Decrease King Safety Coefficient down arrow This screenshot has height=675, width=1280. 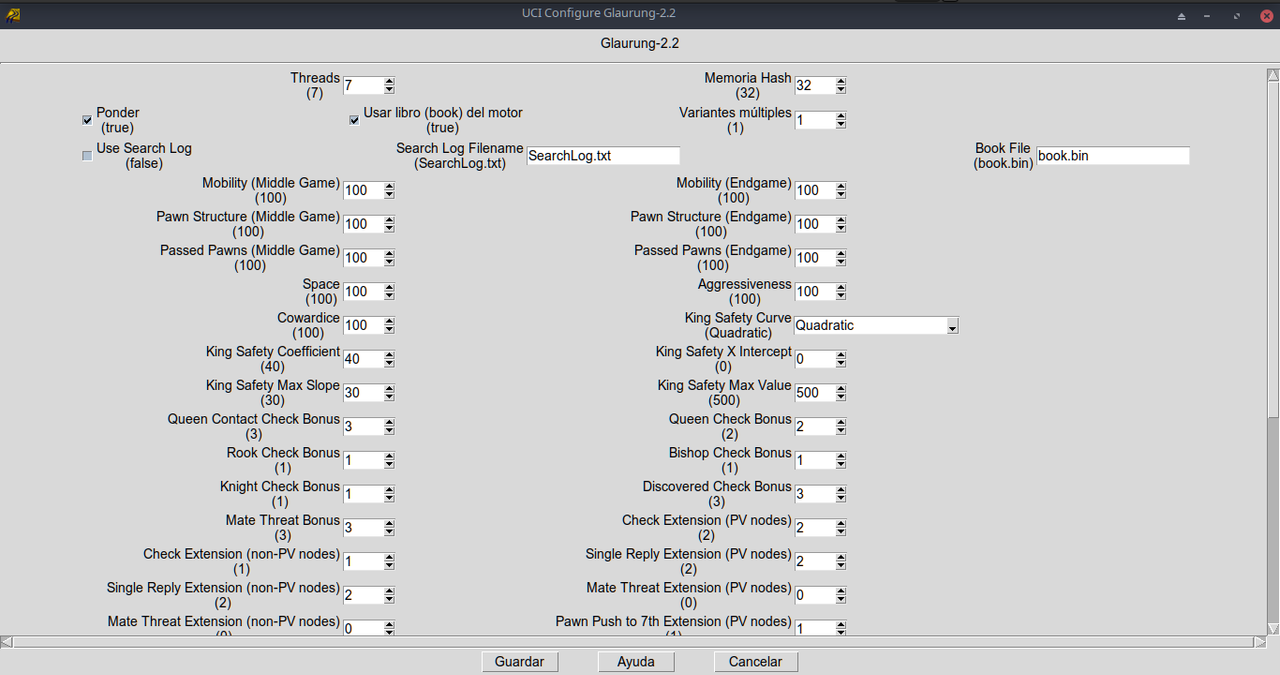tap(390, 364)
